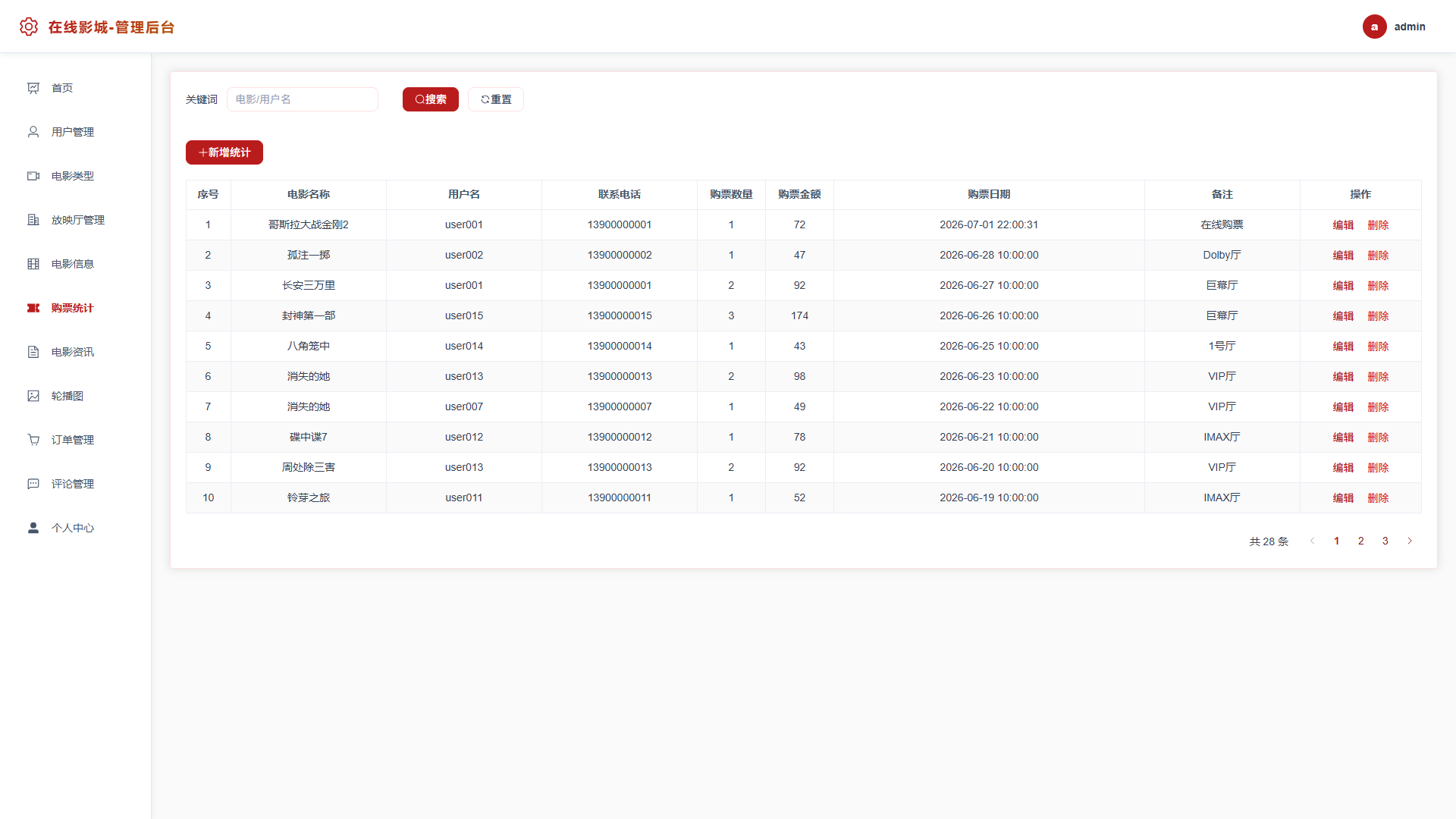Go to 订单管理 page
The height and width of the screenshot is (819, 1456).
tap(76, 440)
